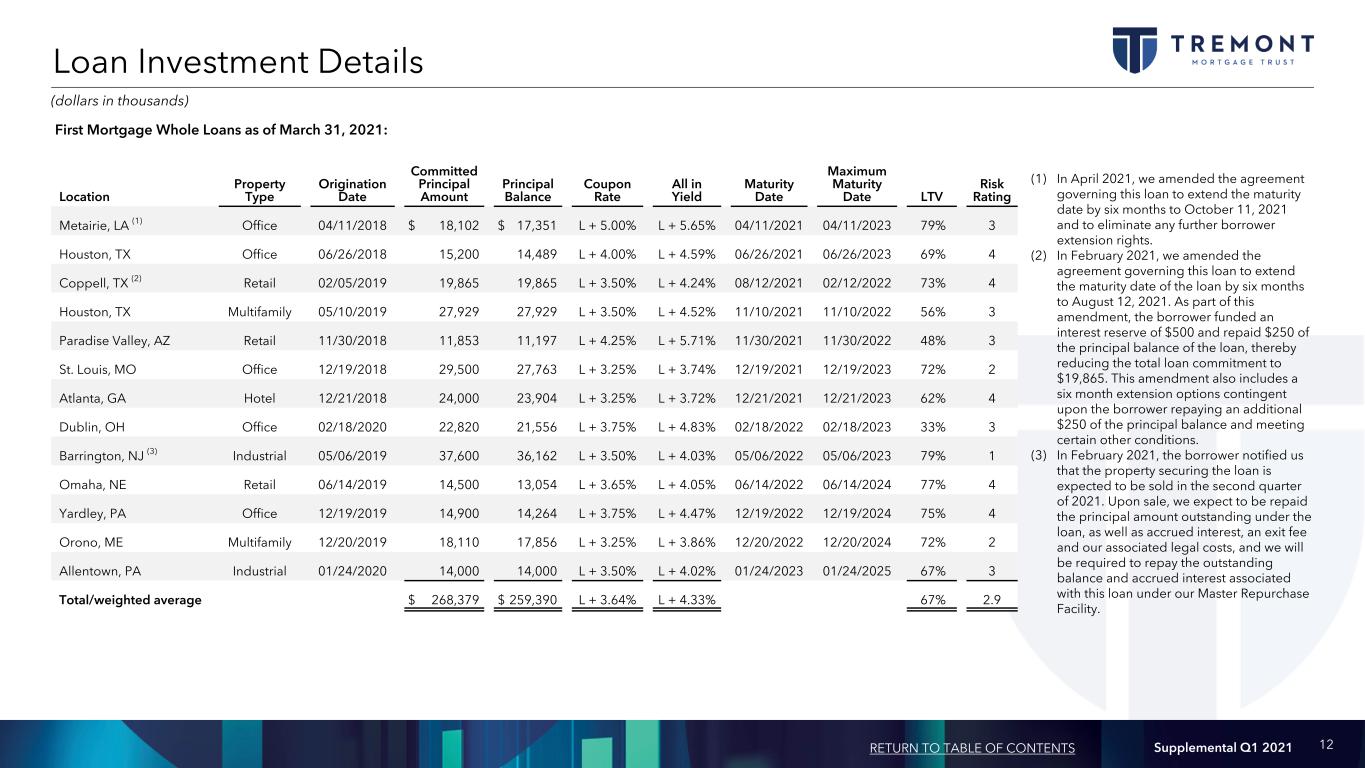1365x768 pixels.
Task: Select the Committed Principal Amount column header
Action: [x=444, y=185]
